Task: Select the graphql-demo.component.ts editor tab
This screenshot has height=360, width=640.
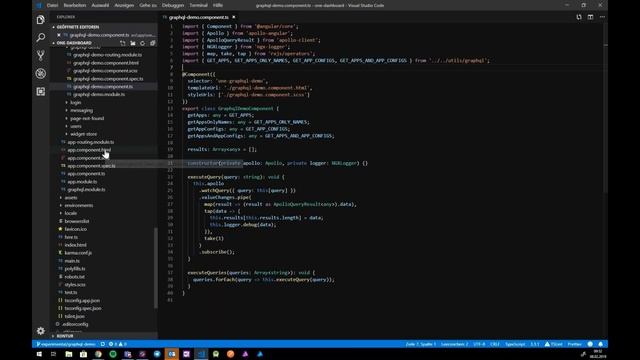Action: 198,17
